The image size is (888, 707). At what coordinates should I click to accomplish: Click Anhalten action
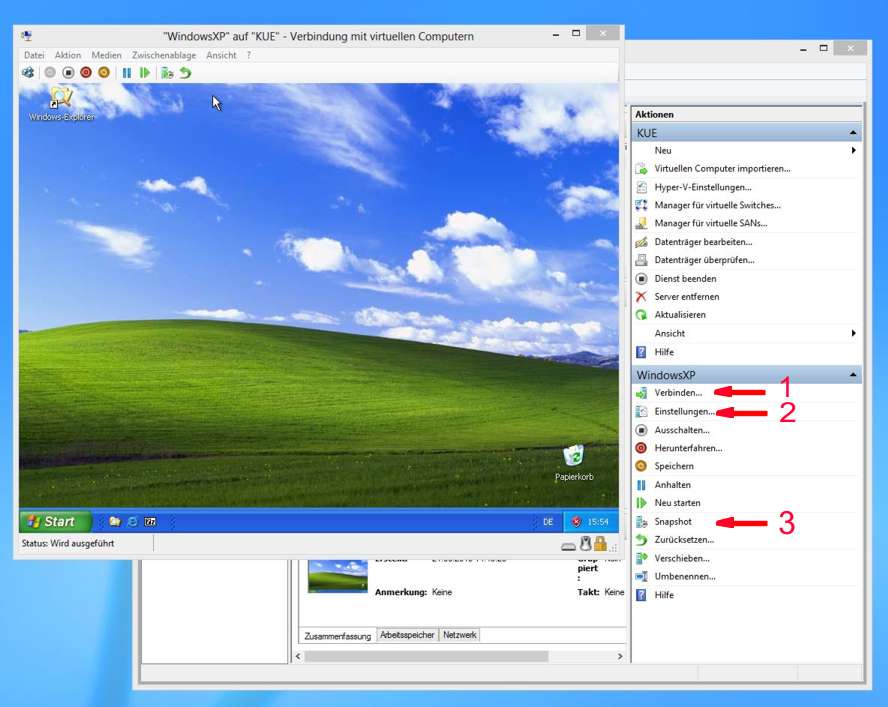672,485
